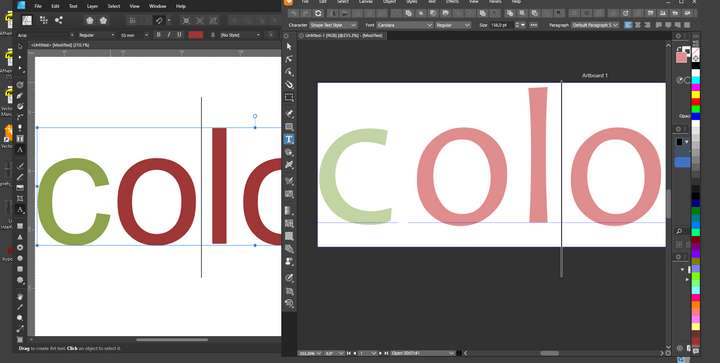Viewport: 720px width, 363px height.
Task: Open the No Style dropdown in Affinity
Action: (240, 35)
